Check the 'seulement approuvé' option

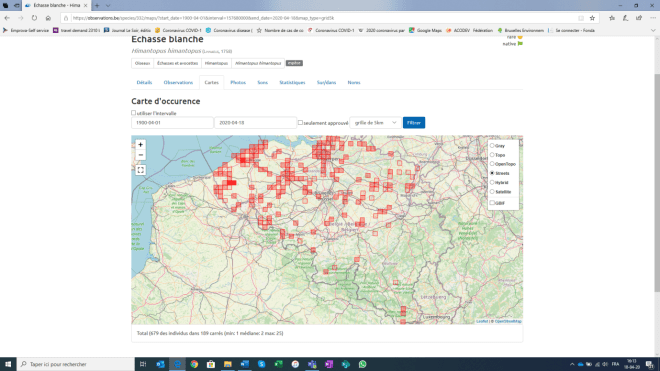300,123
